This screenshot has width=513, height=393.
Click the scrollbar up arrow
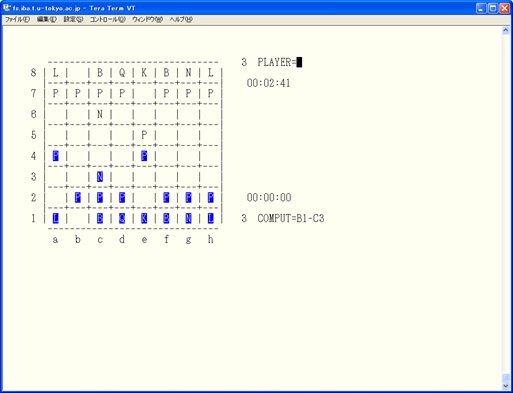click(506, 30)
